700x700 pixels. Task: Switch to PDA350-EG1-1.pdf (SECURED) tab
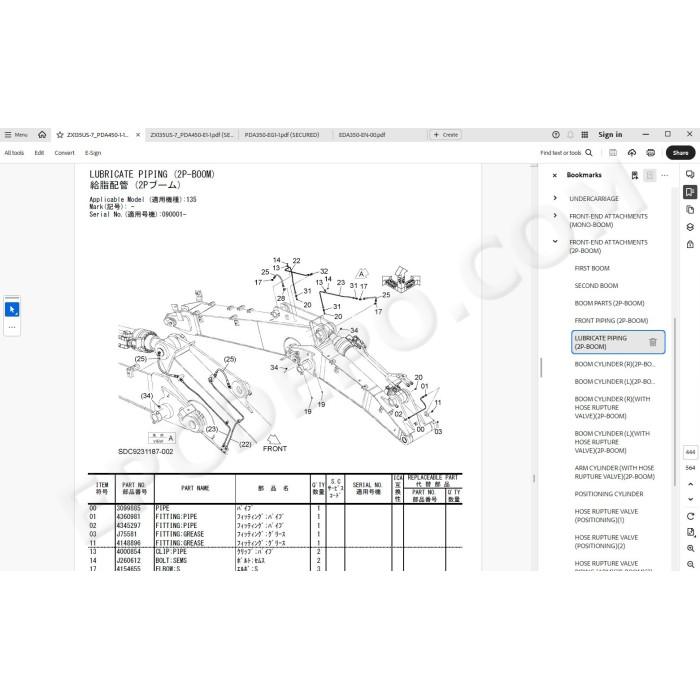282,134
